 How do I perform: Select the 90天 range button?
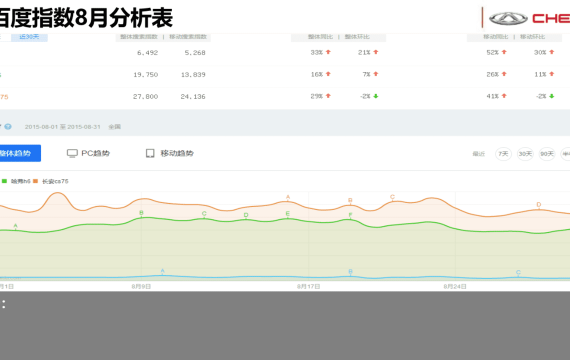pyautogui.click(x=547, y=154)
